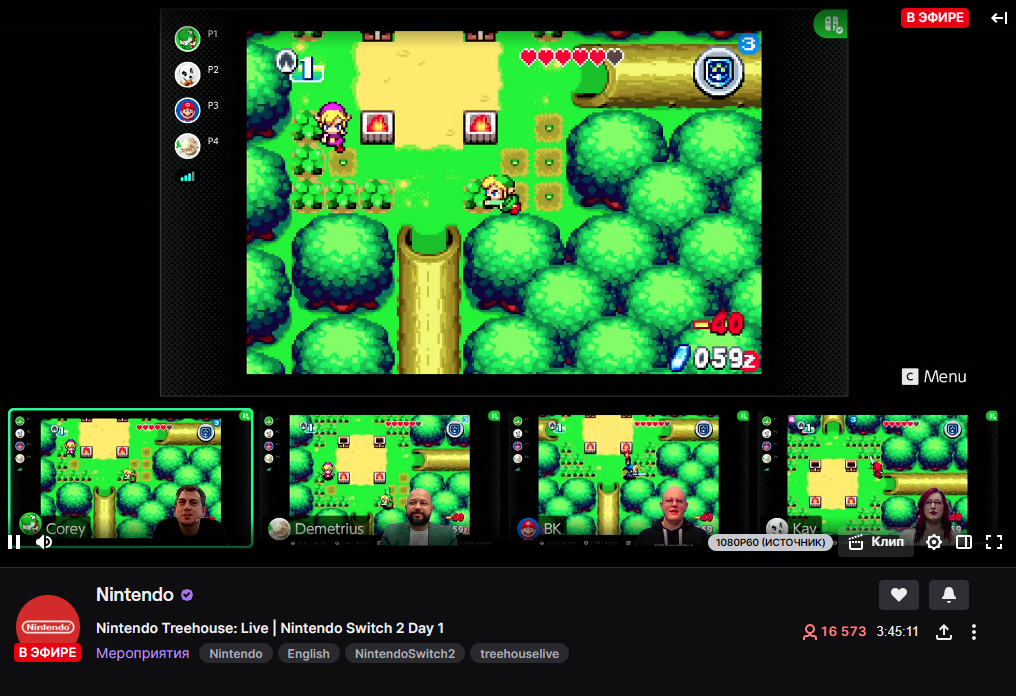The image size is (1016, 696).
Task: Create a clip with Клип button
Action: pyautogui.click(x=876, y=542)
